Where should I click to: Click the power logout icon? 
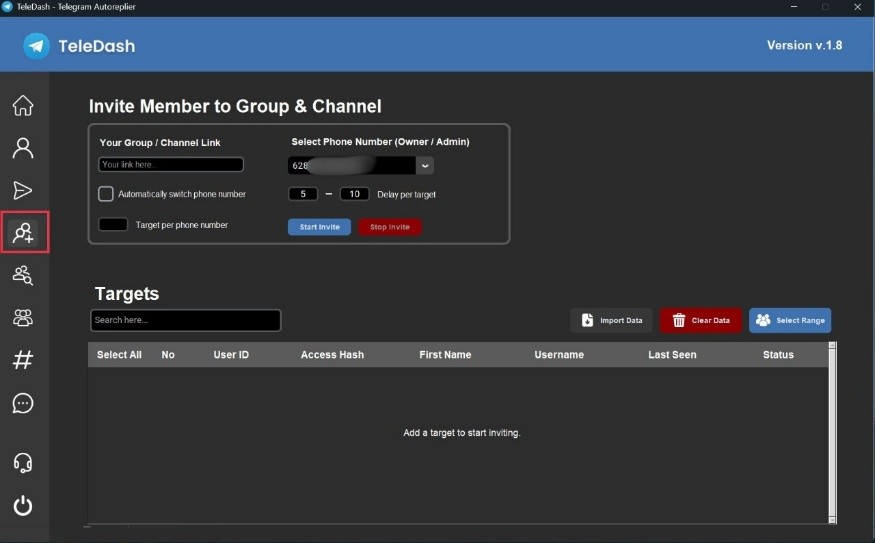(x=23, y=506)
